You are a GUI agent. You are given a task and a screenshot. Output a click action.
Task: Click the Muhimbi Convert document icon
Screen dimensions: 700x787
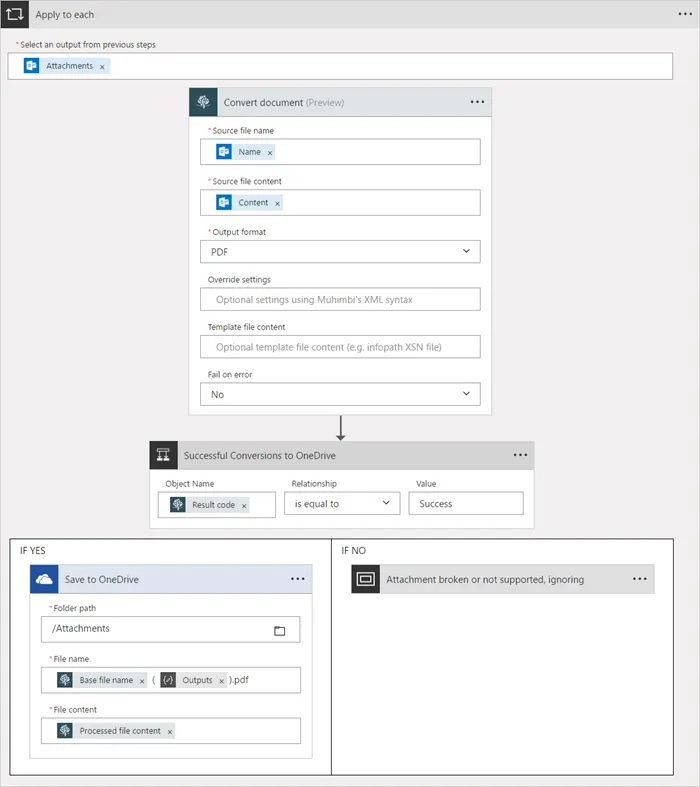203,102
